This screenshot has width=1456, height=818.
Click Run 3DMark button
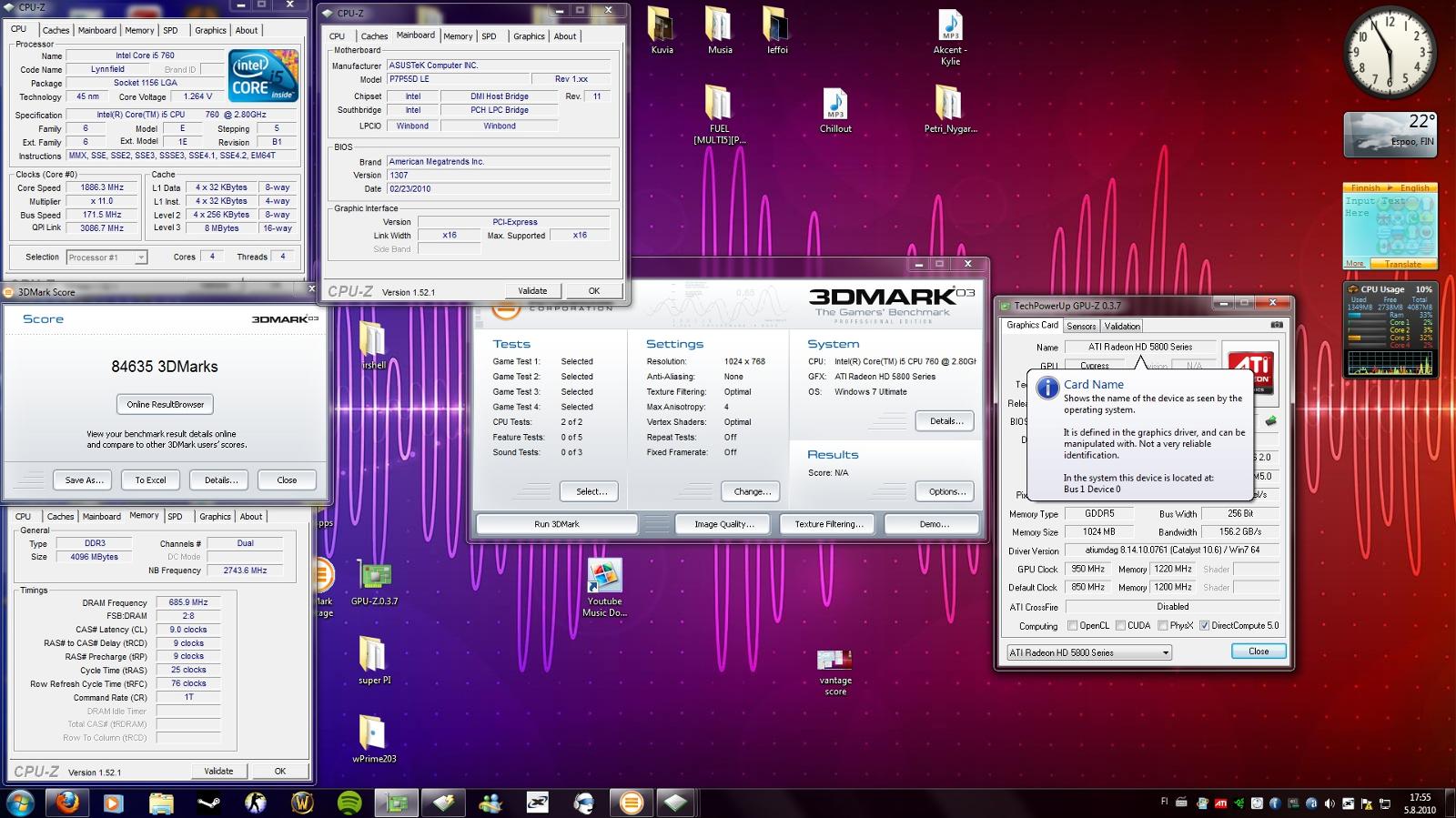pyautogui.click(x=557, y=524)
